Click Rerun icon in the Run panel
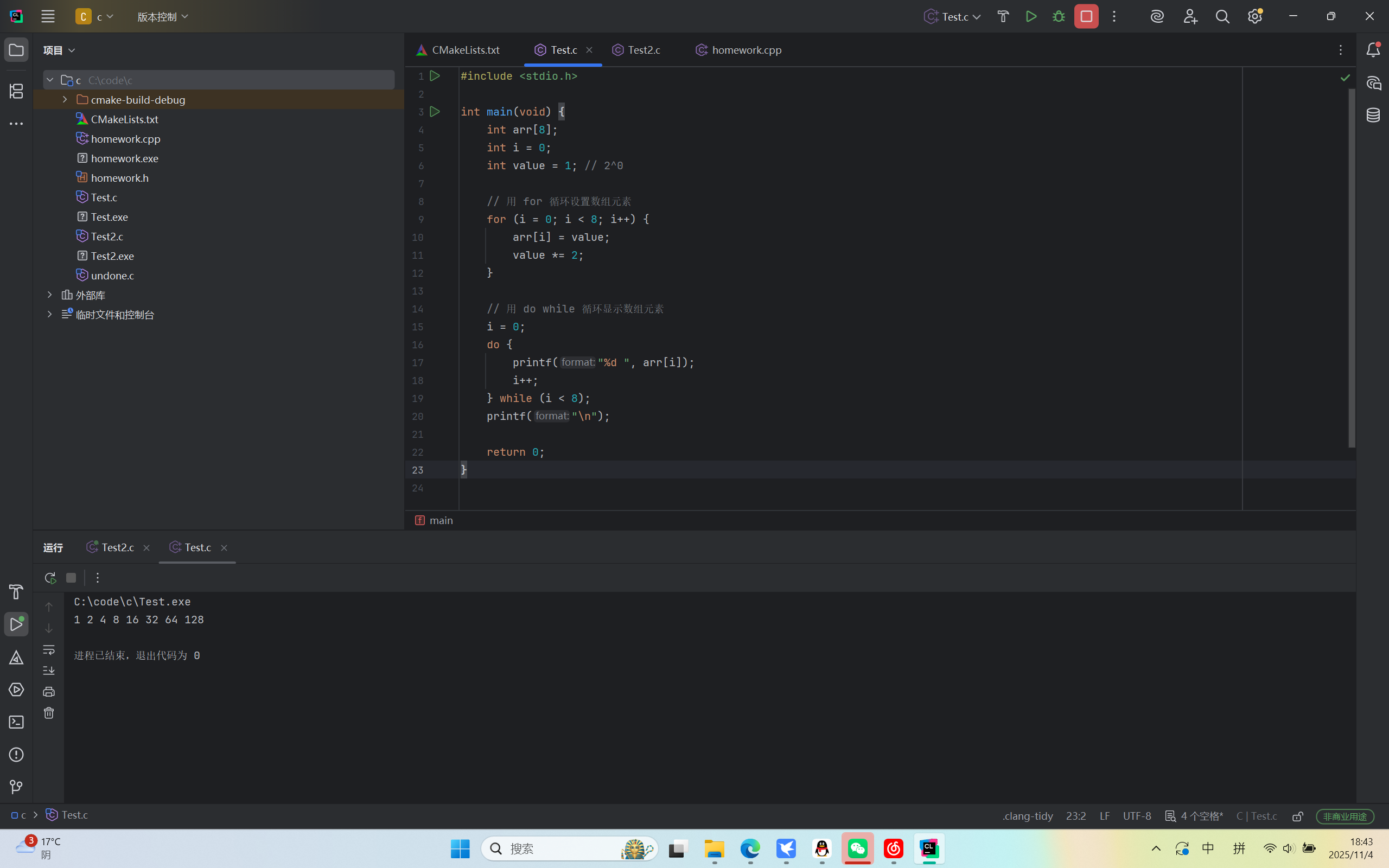 pyautogui.click(x=50, y=578)
